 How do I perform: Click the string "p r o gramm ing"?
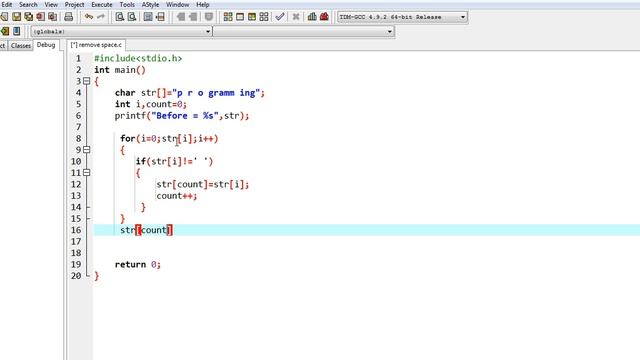[217, 93]
